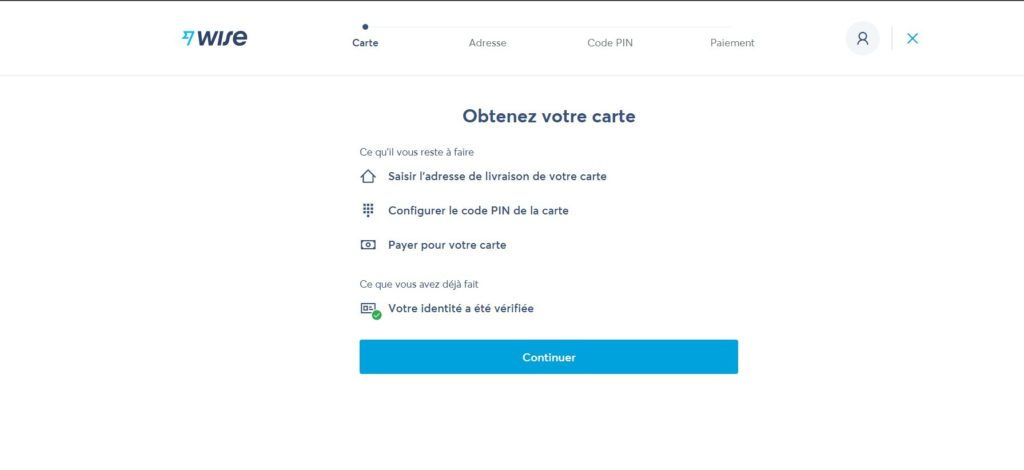Click the step progress bar line
1024x470 pixels.
pyautogui.click(x=550, y=27)
